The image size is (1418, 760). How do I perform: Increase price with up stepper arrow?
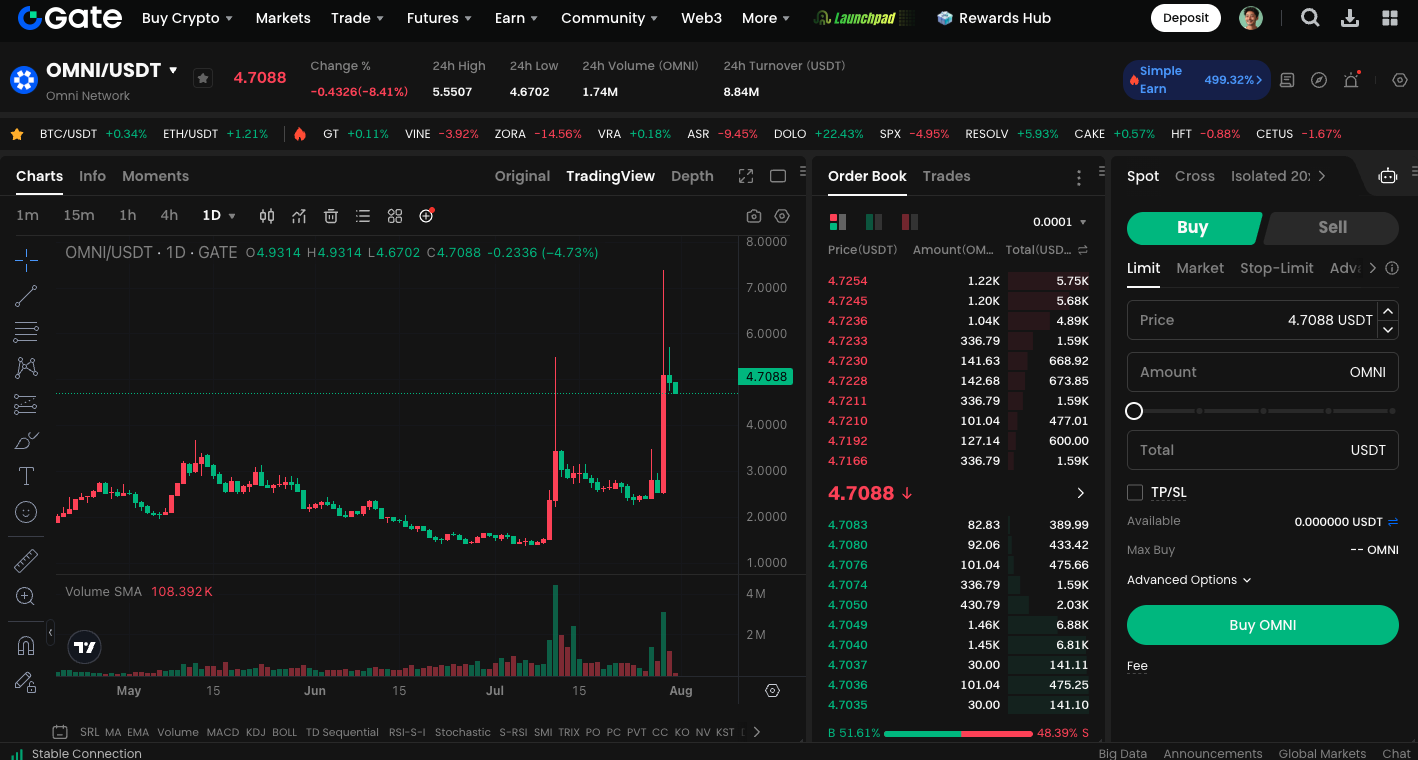tap(1388, 311)
